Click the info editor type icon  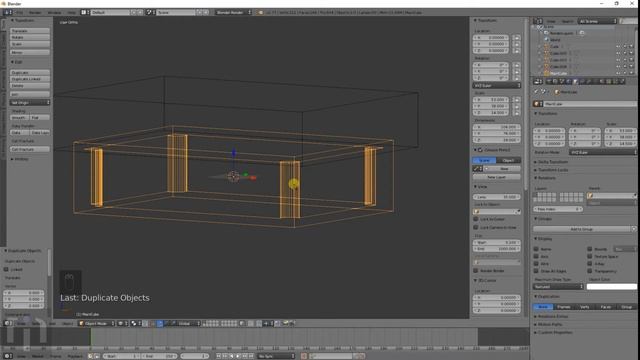7,13
